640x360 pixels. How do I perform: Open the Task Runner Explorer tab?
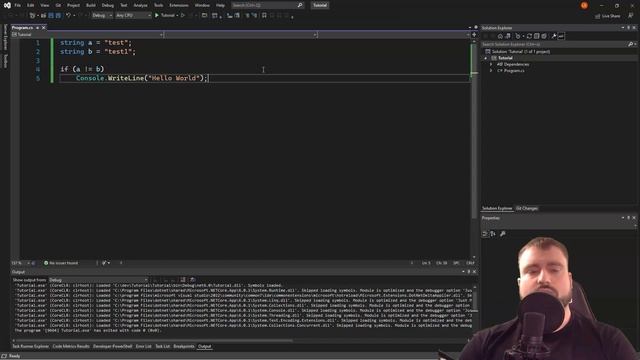point(30,347)
